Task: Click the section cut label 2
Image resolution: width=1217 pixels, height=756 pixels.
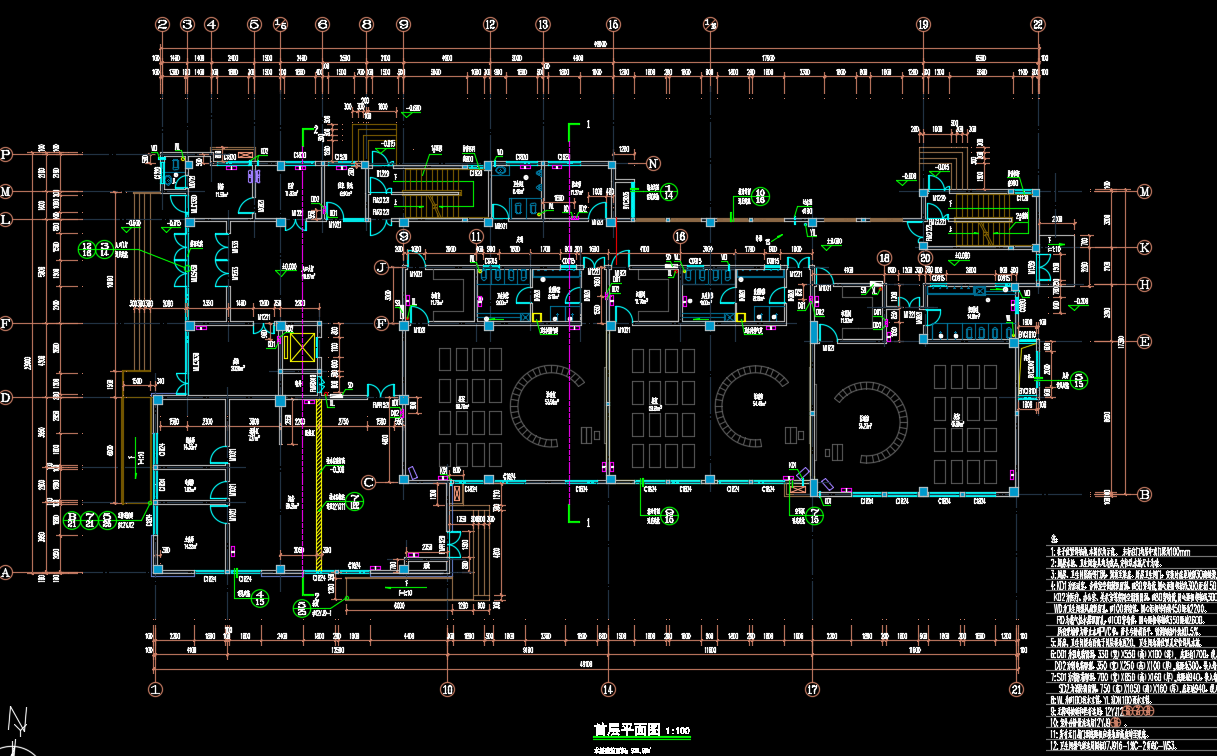Action: [x=316, y=129]
